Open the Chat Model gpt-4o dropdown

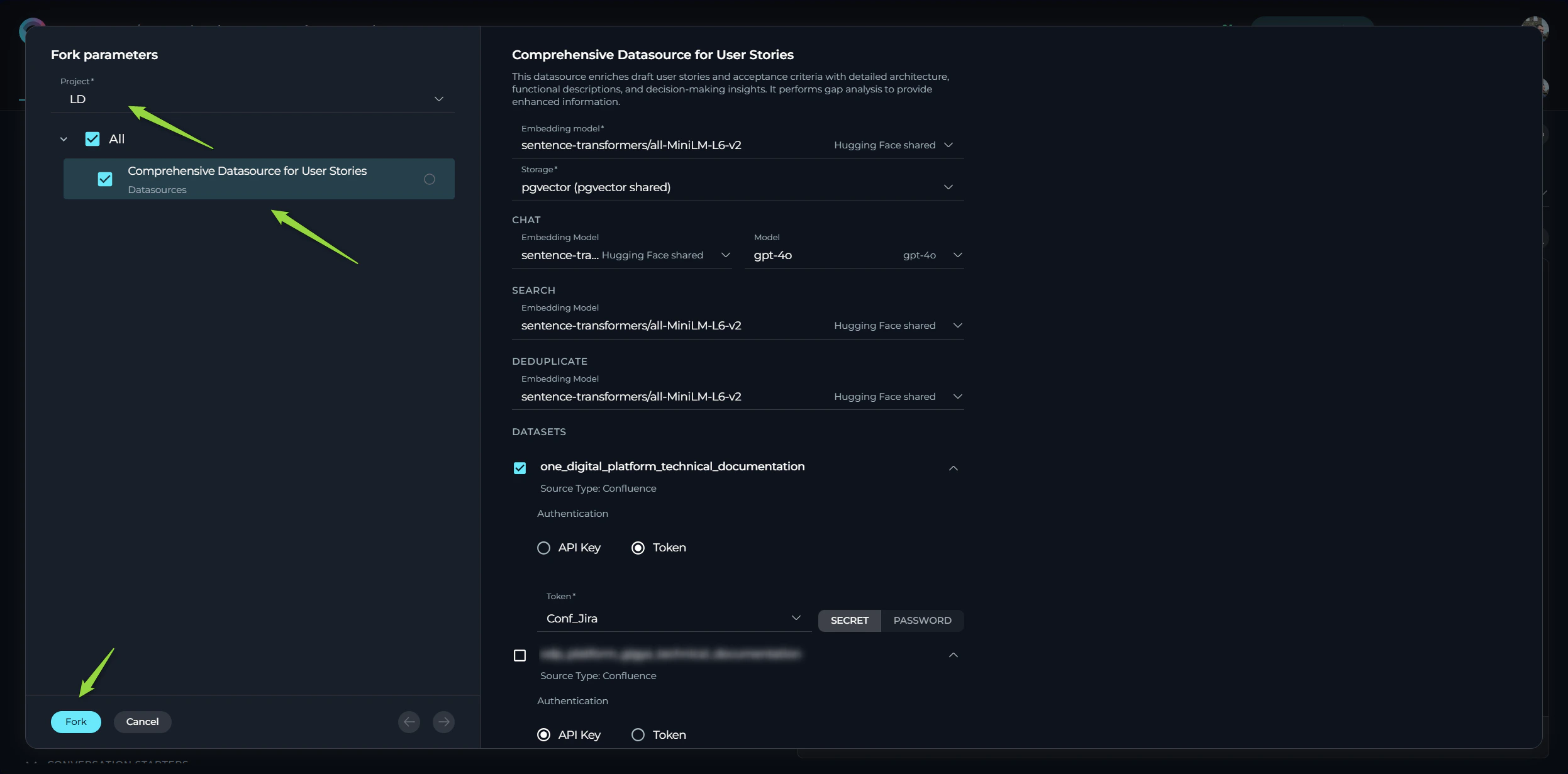(957, 255)
